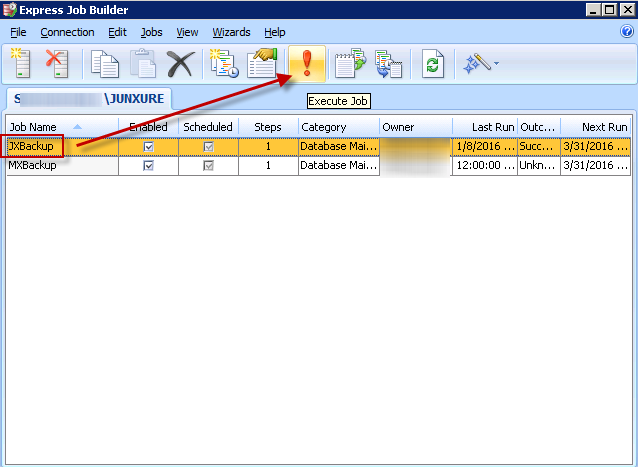
Task: Click the new job icon with clock
Action: click(224, 63)
